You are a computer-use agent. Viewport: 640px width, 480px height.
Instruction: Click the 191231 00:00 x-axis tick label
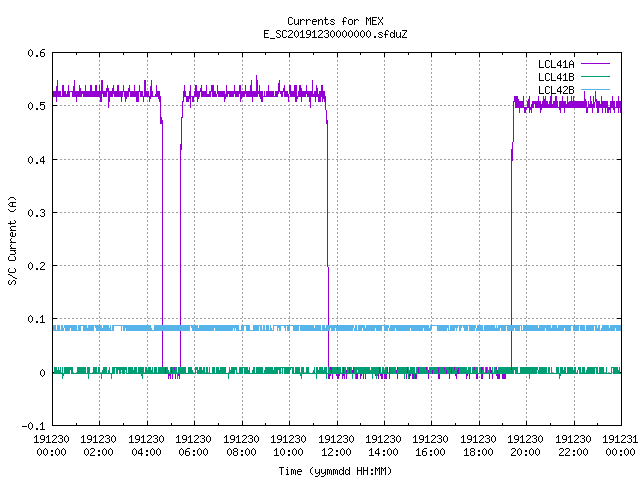620,446
